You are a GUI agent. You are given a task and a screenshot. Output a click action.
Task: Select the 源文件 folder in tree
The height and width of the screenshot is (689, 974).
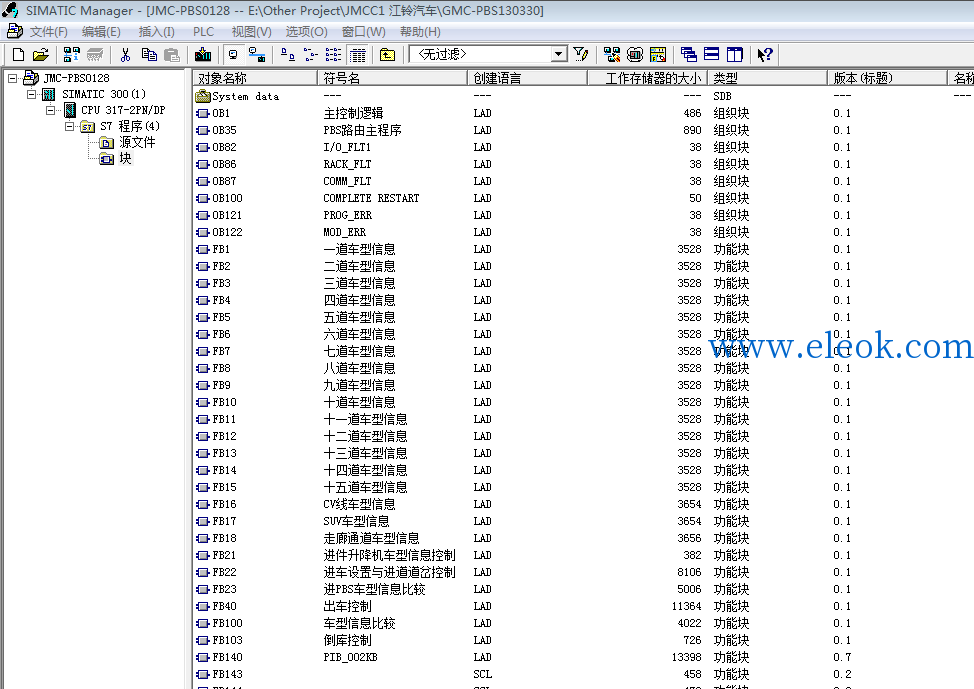coord(137,142)
